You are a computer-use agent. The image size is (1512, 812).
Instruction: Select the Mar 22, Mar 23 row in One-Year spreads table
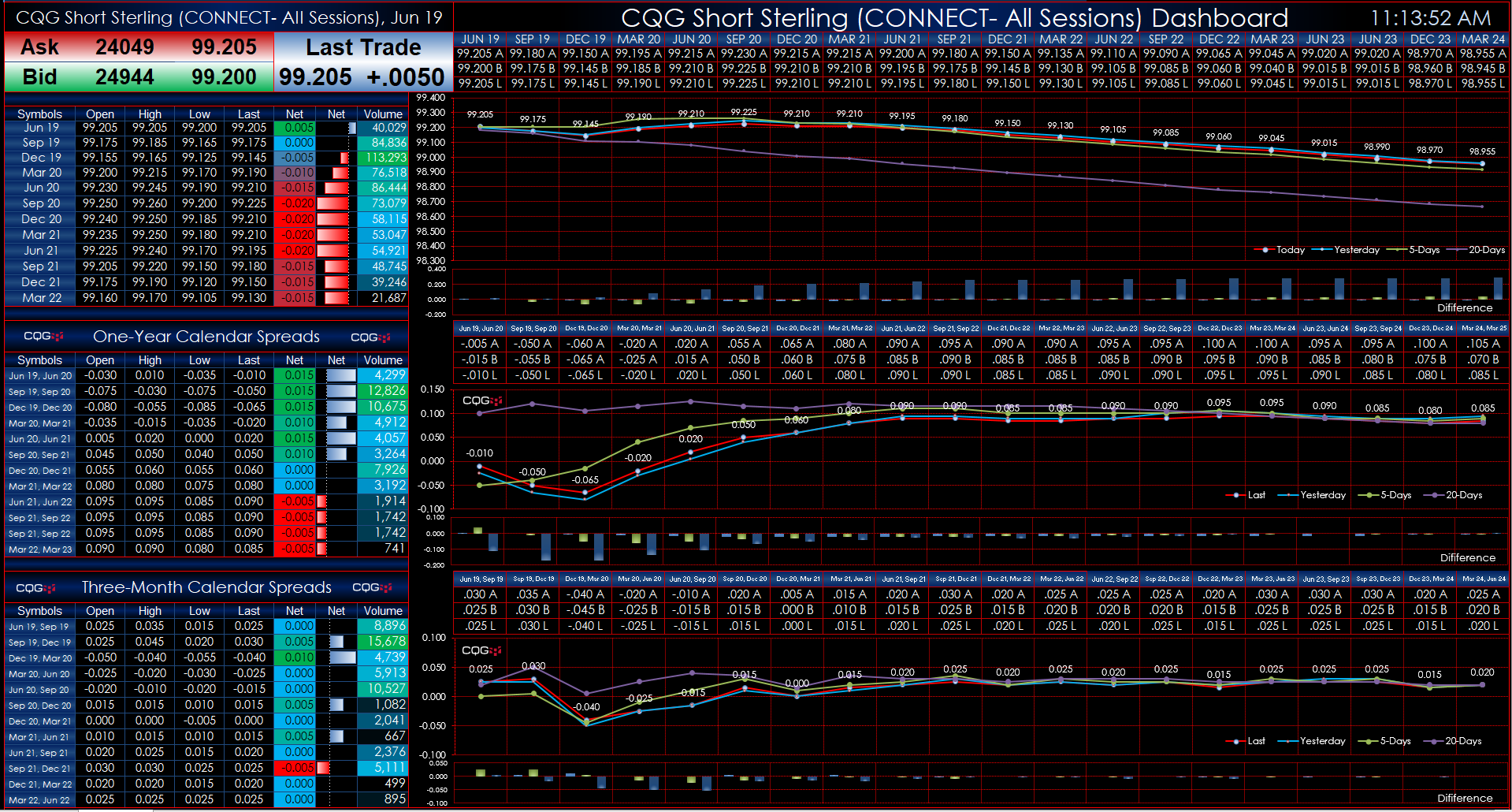coord(206,549)
